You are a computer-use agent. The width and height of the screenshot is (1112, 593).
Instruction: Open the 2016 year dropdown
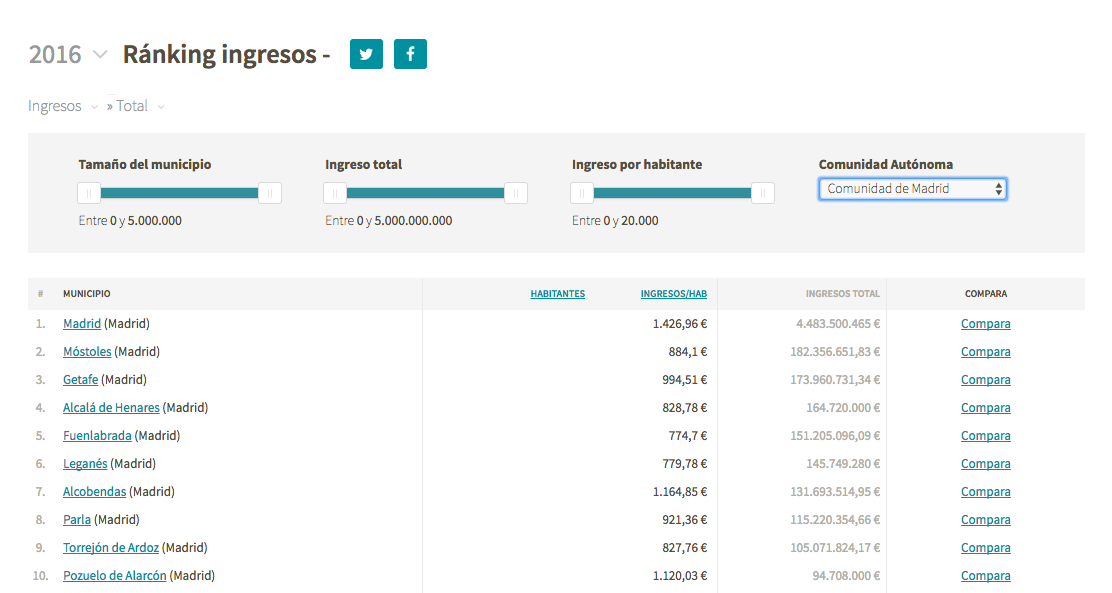(x=68, y=54)
